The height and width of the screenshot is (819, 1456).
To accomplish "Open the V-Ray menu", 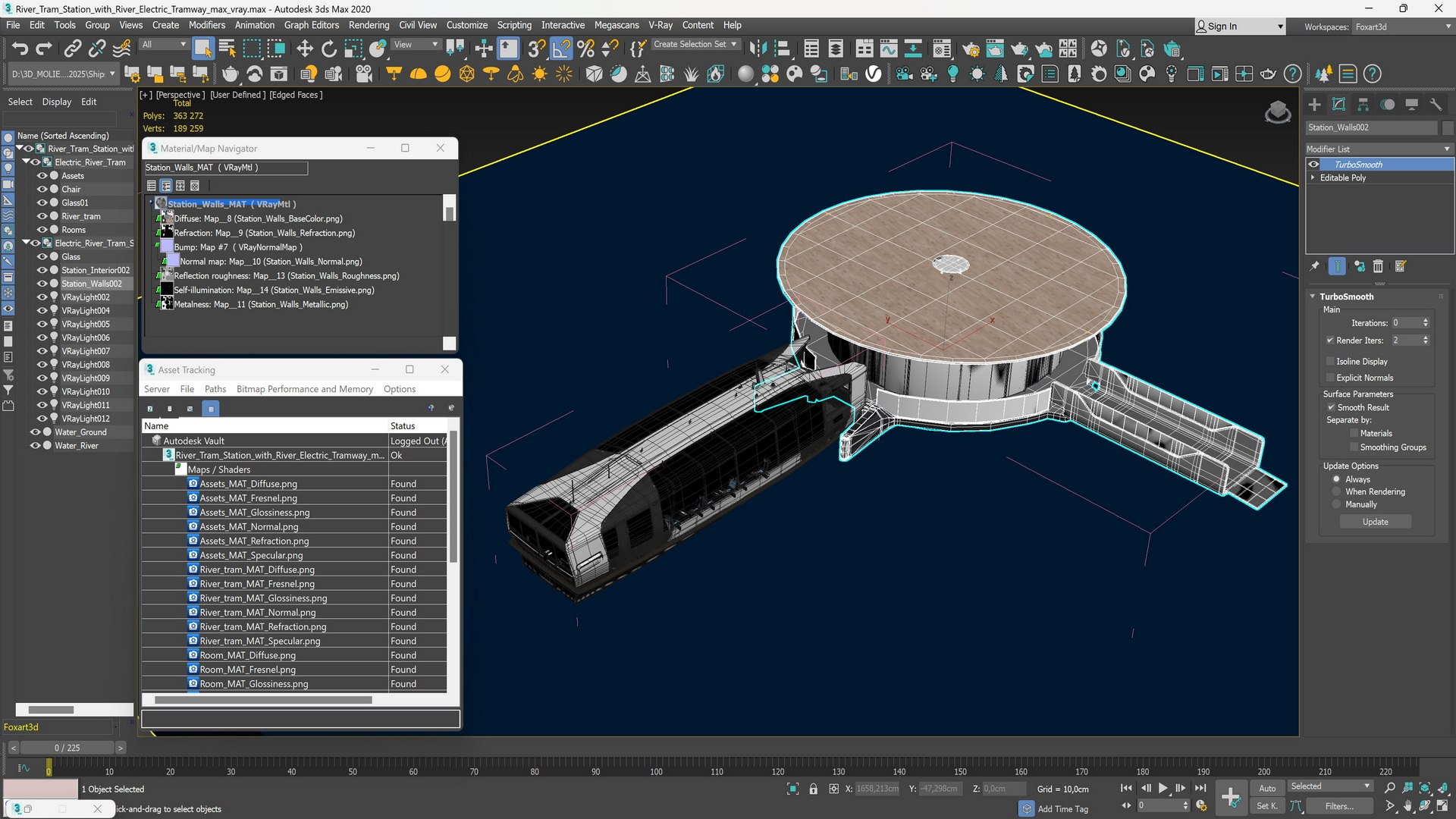I will tap(661, 25).
